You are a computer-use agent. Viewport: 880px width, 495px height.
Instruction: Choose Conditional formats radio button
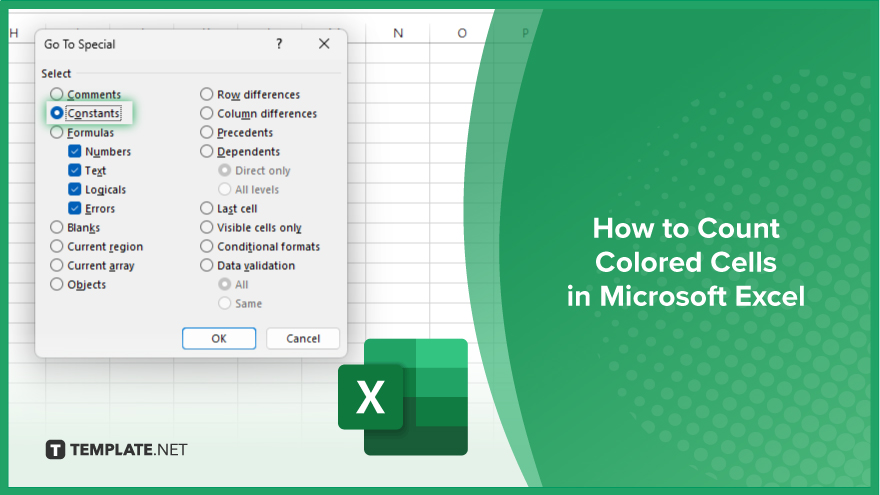tap(207, 246)
